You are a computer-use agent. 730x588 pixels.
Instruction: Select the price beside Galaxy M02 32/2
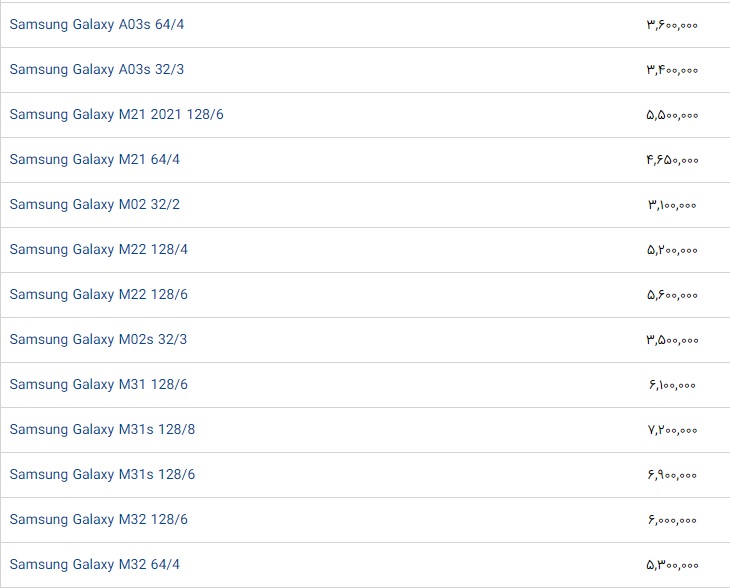point(672,204)
